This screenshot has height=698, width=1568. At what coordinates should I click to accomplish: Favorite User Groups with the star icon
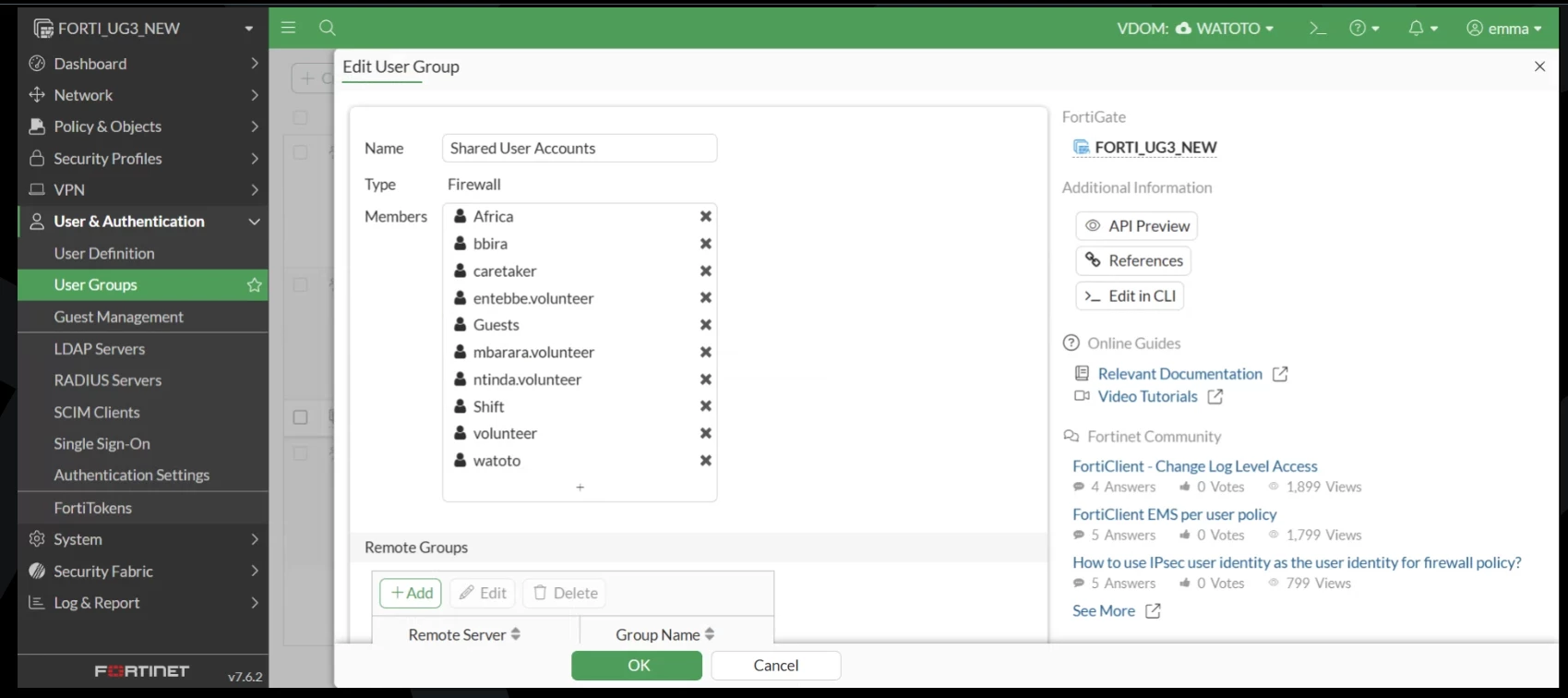[255, 285]
